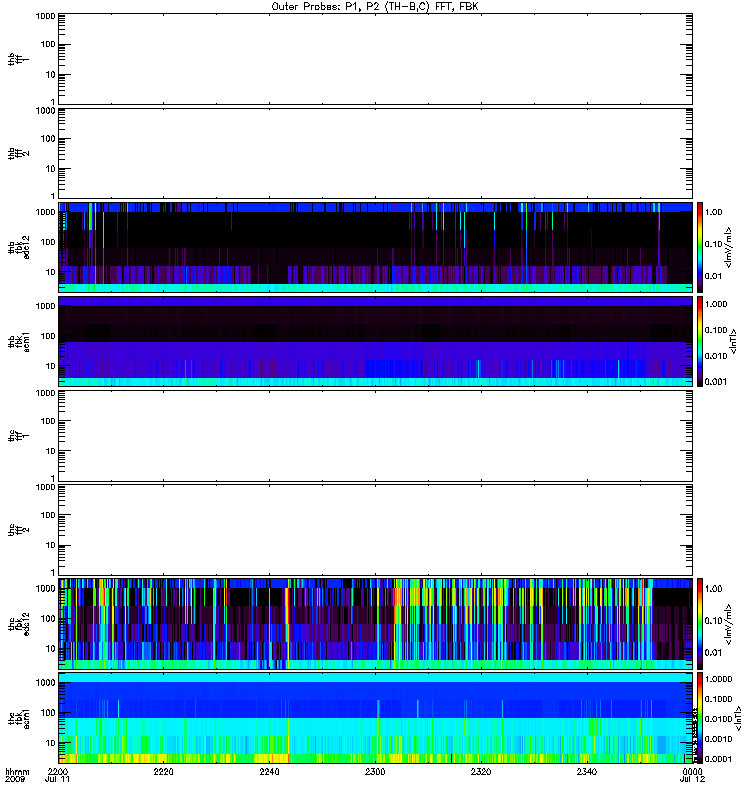Select the thb fbk edc12 mV/m color bar
Screen dimensions: 750x800
(x=700, y=247)
